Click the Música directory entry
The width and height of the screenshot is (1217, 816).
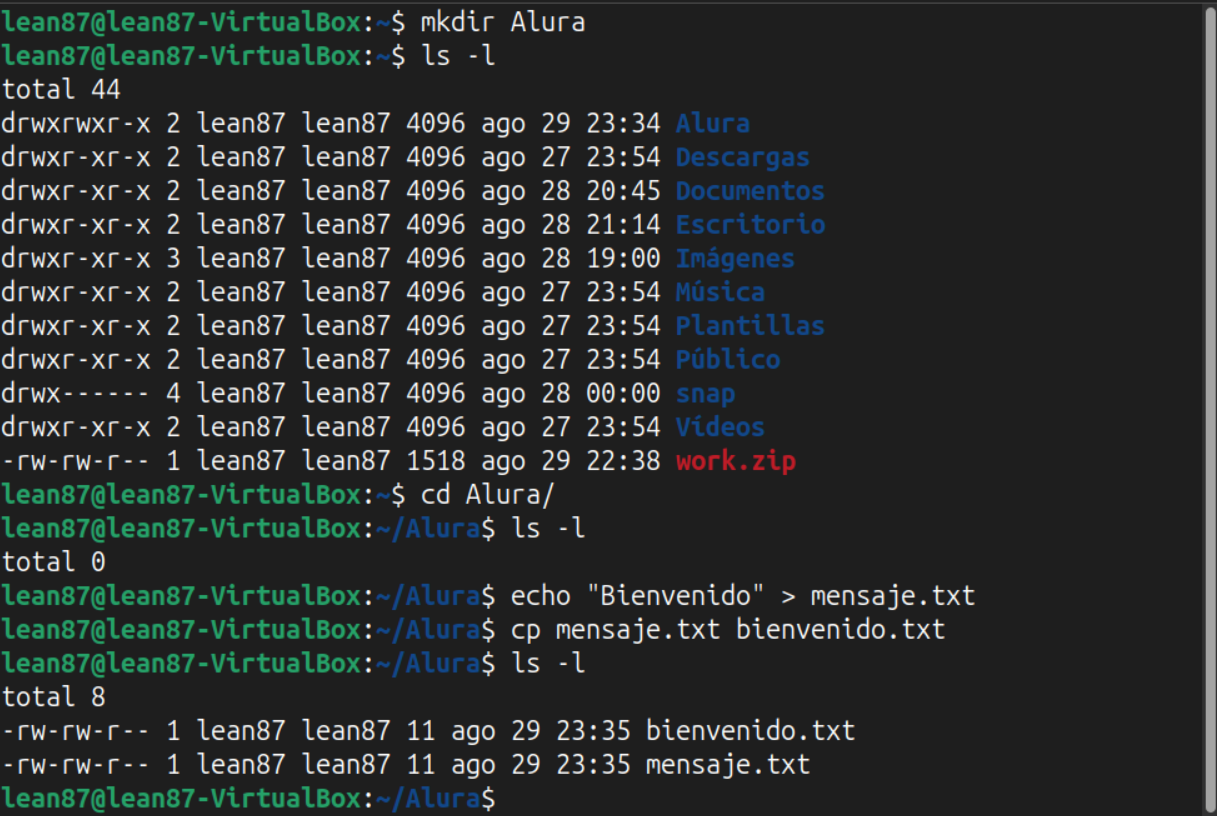click(x=720, y=293)
